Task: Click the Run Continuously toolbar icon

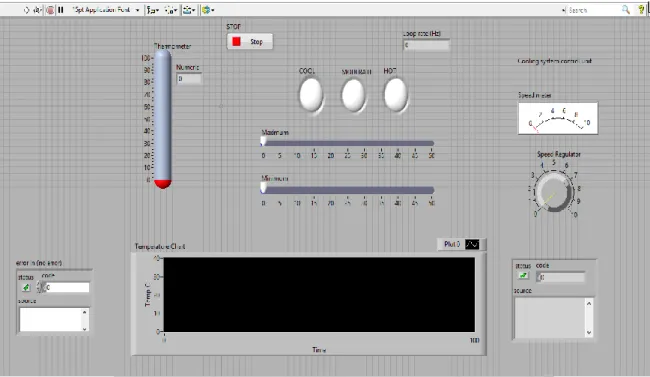Action: (38, 10)
